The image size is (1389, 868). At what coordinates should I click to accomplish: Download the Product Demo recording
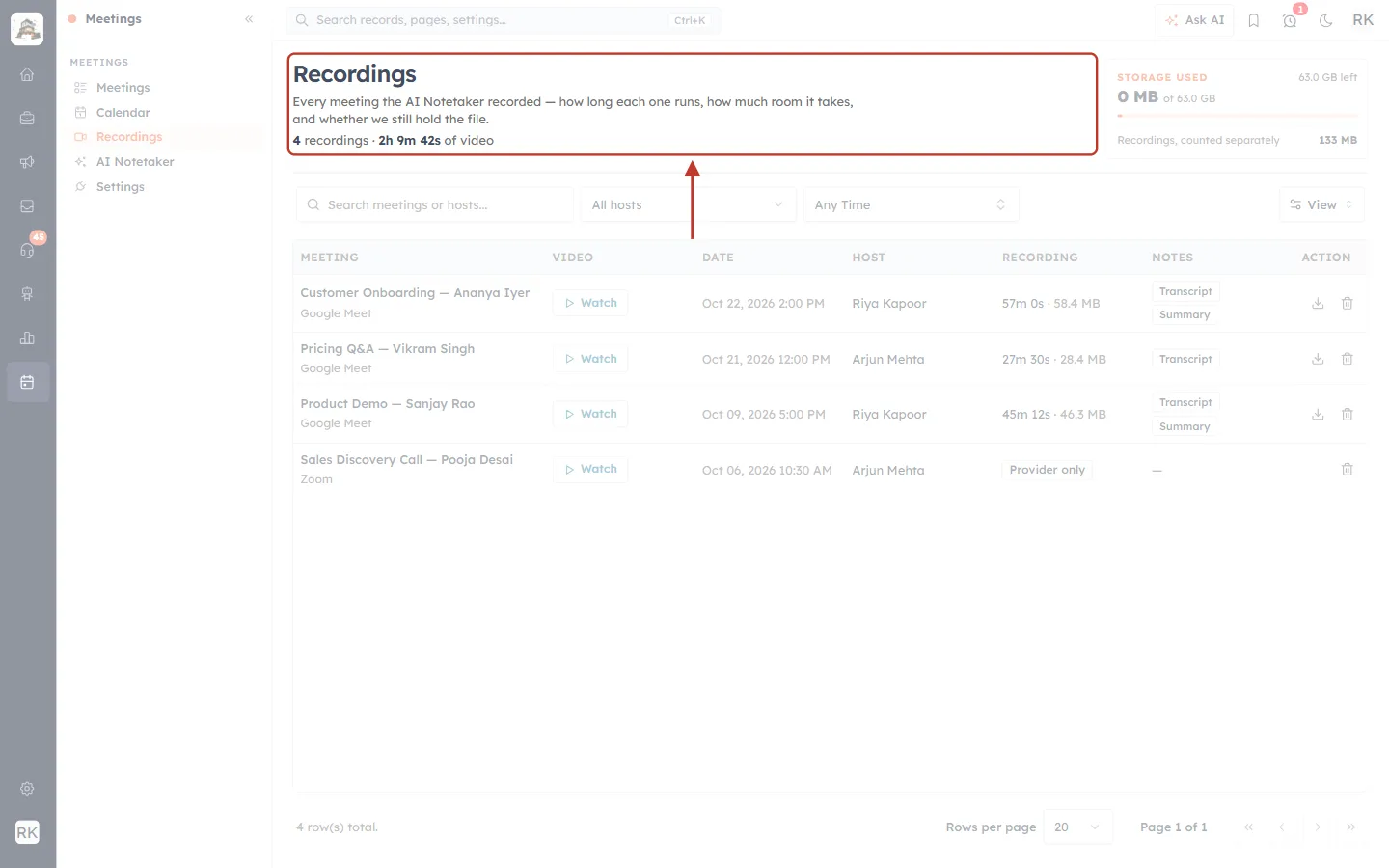pyautogui.click(x=1318, y=415)
